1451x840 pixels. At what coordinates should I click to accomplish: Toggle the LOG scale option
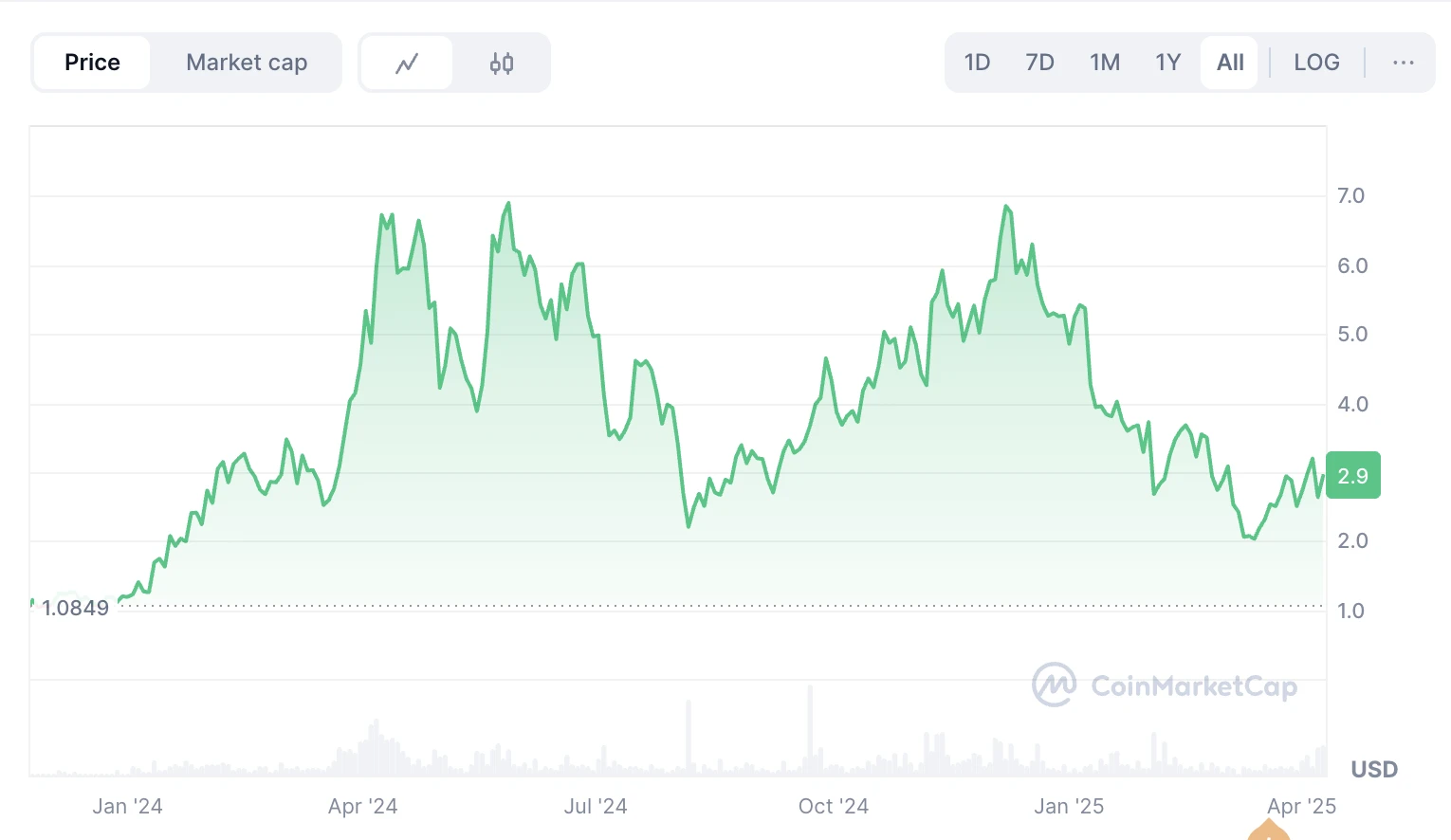pyautogui.click(x=1316, y=63)
